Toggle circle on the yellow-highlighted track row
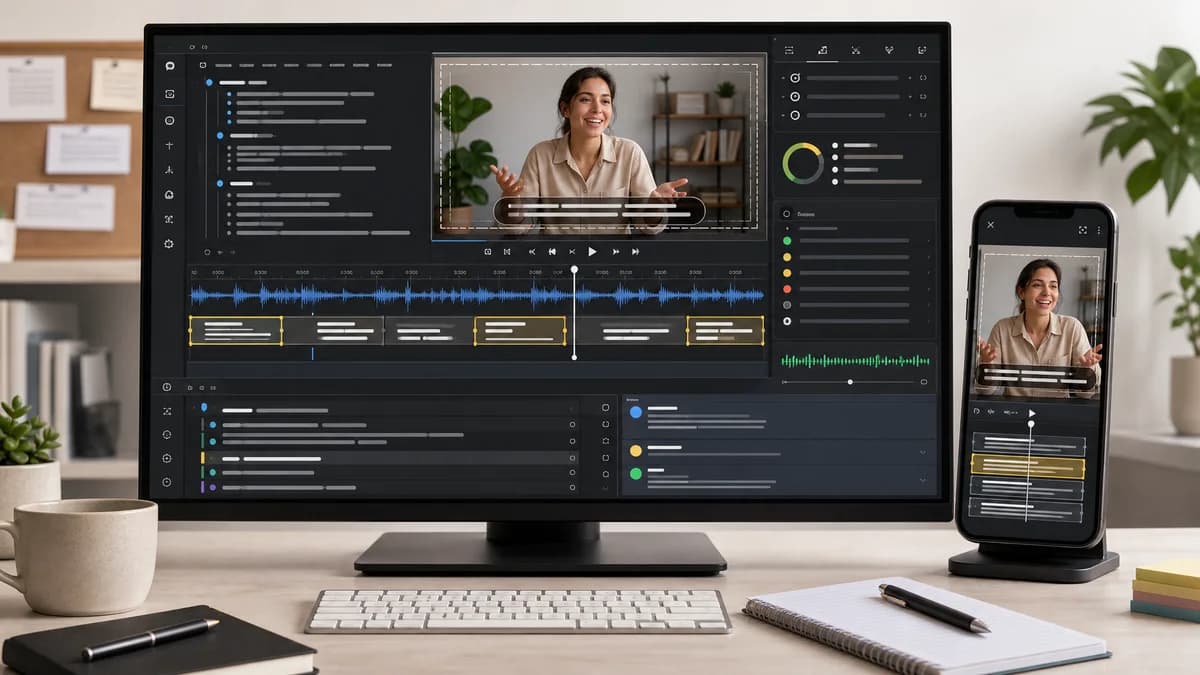 (x=572, y=457)
